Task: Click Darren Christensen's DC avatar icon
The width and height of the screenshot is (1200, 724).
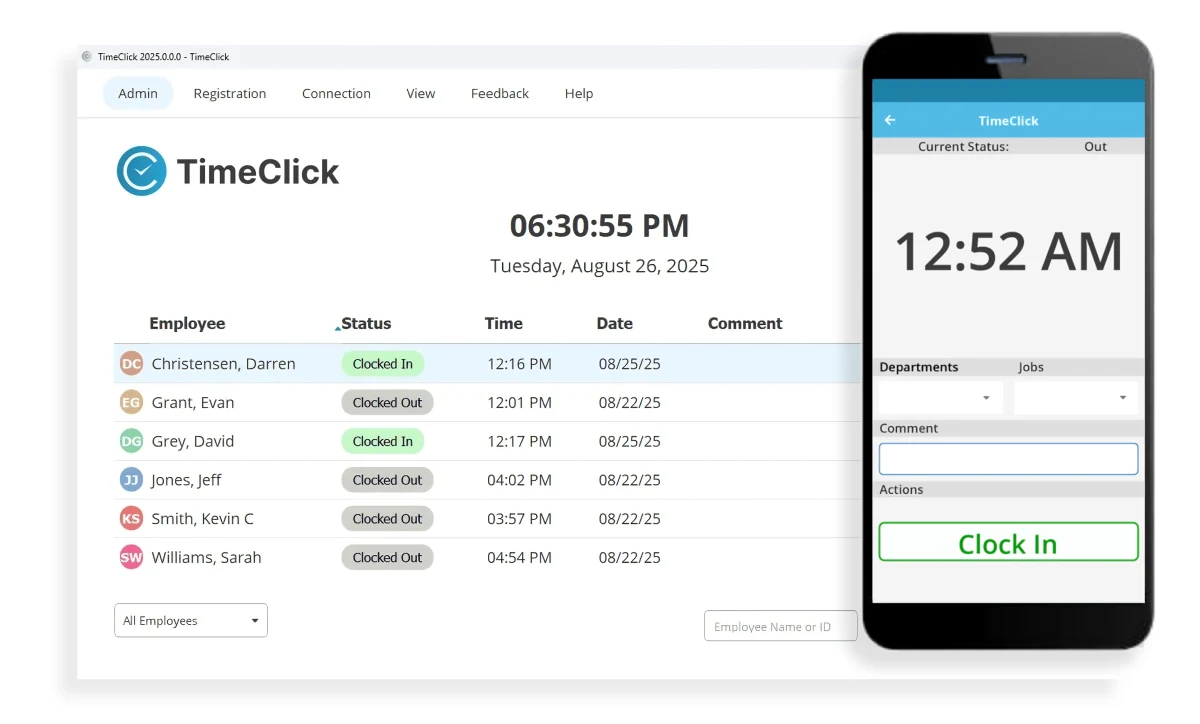Action: [x=130, y=364]
